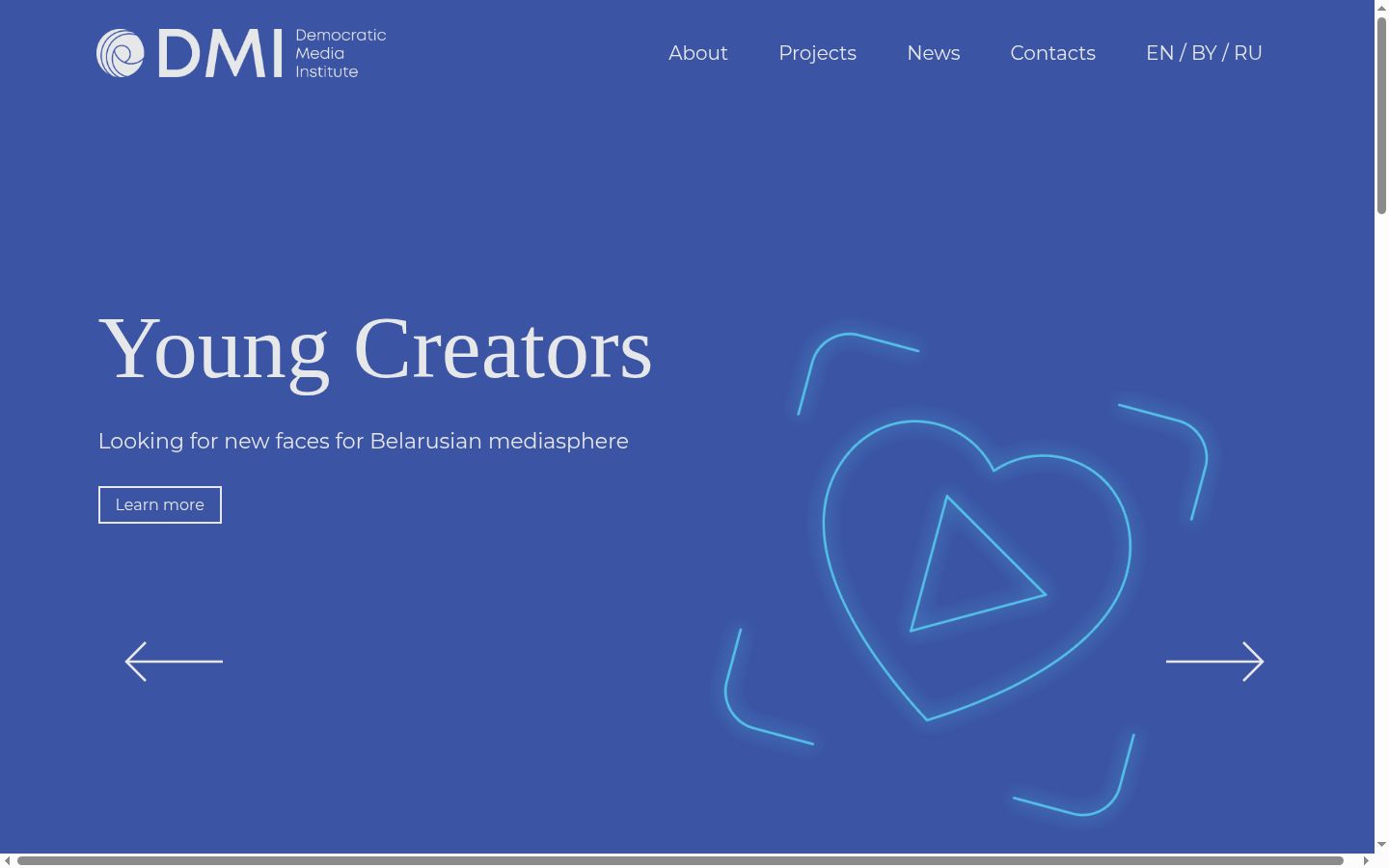Show previous slide with left arrow
1389x868 pixels.
coord(174,662)
